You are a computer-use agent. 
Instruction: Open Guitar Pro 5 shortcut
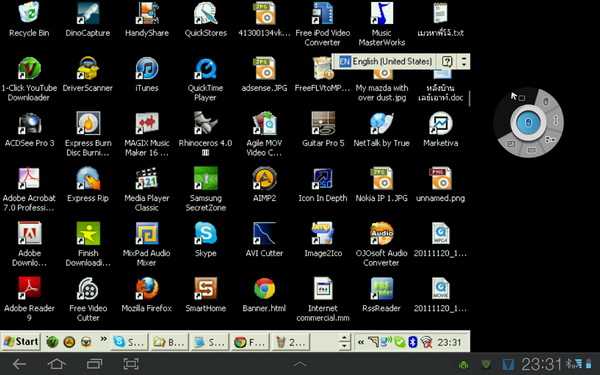click(323, 129)
